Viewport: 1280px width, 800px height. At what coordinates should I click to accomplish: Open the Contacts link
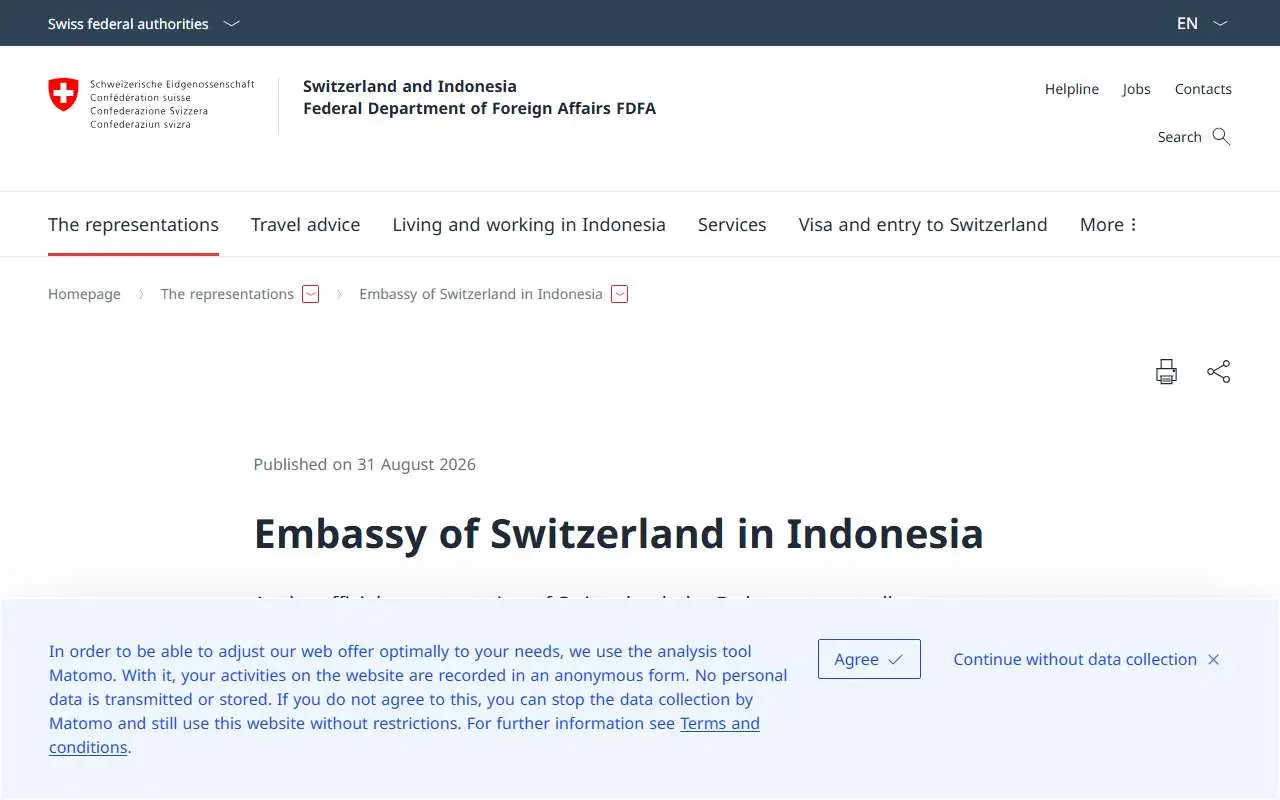1203,89
